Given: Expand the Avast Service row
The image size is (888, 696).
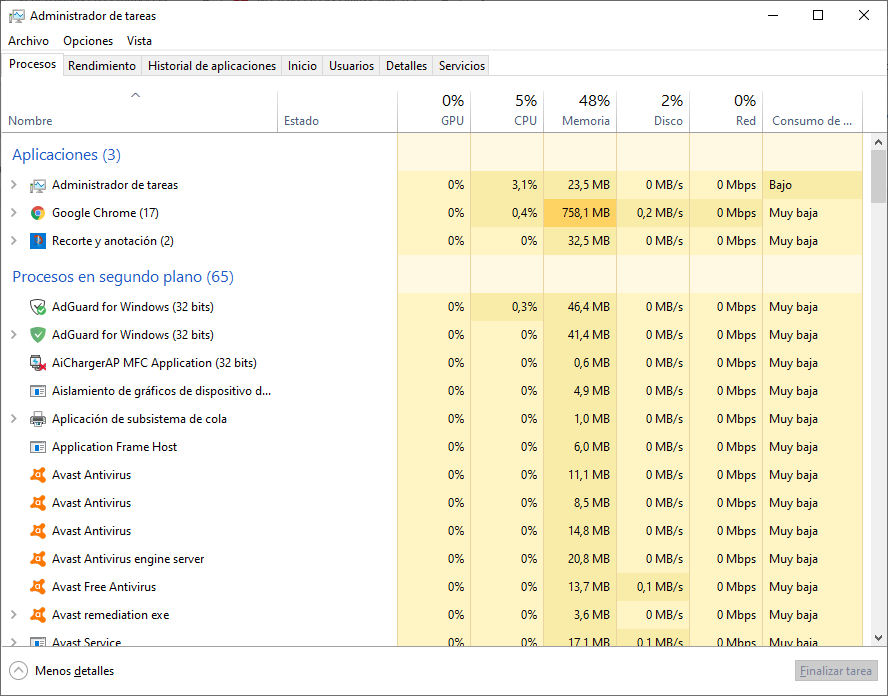Looking at the screenshot, I should (x=14, y=642).
